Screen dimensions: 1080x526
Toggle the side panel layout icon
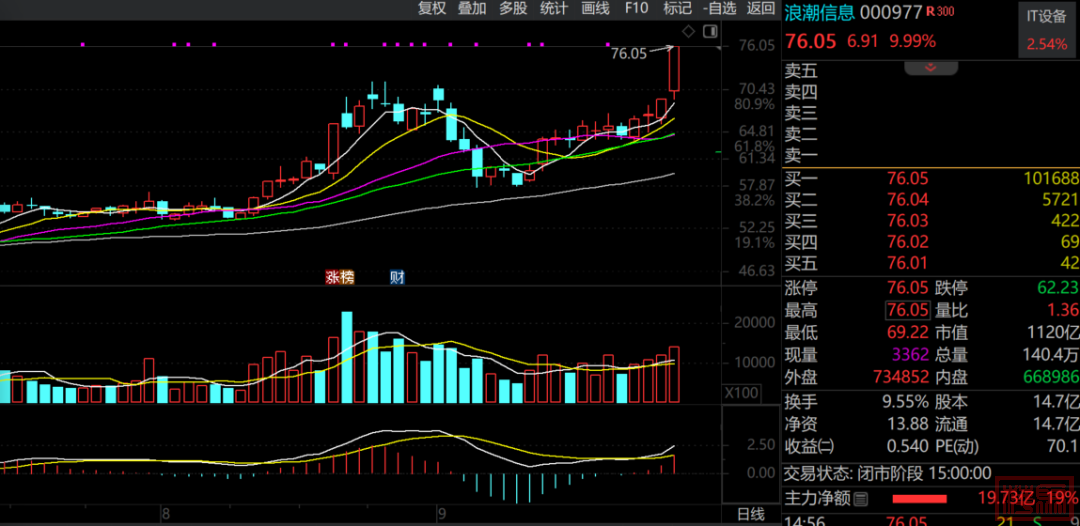[710, 31]
